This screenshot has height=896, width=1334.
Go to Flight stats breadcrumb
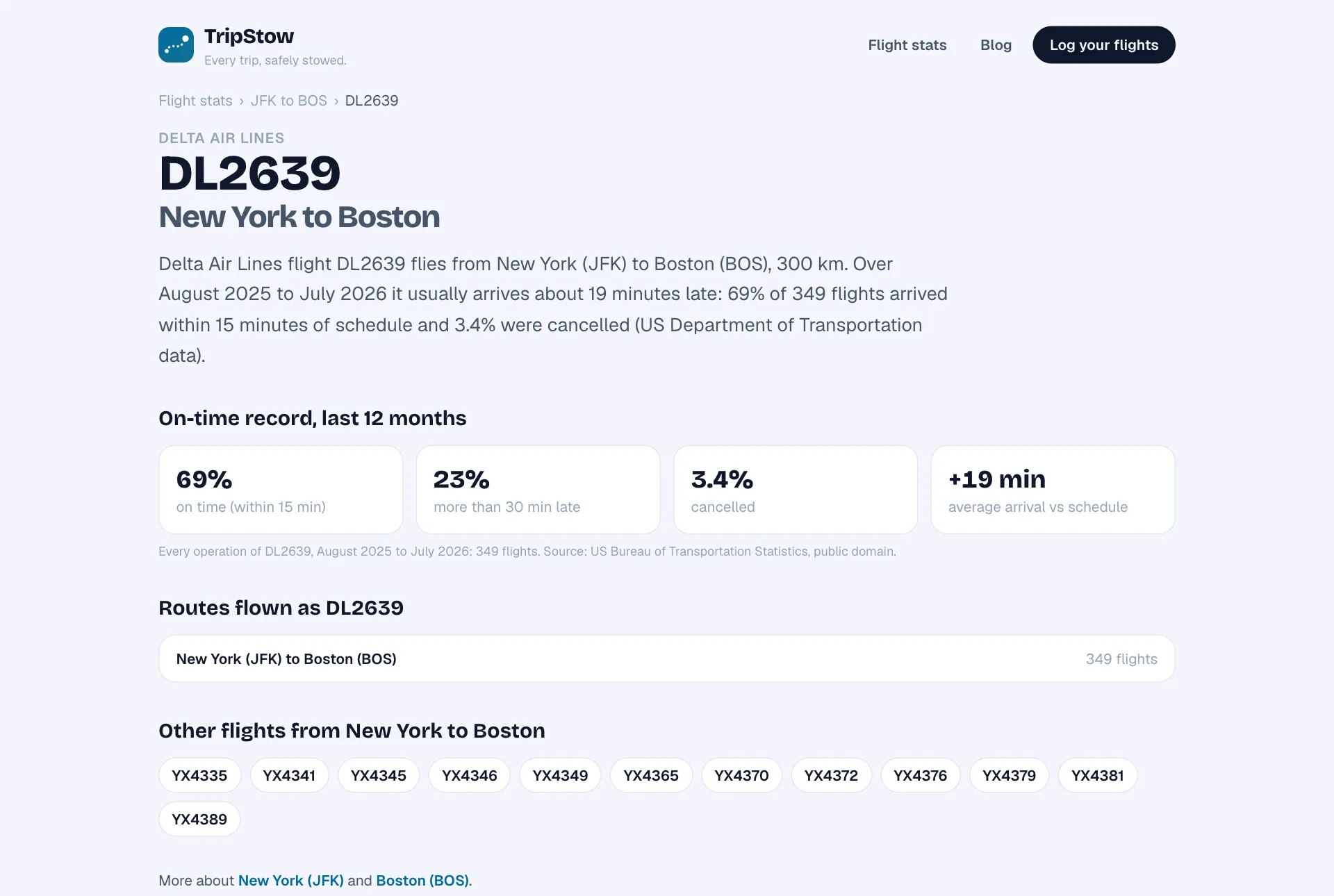click(195, 101)
